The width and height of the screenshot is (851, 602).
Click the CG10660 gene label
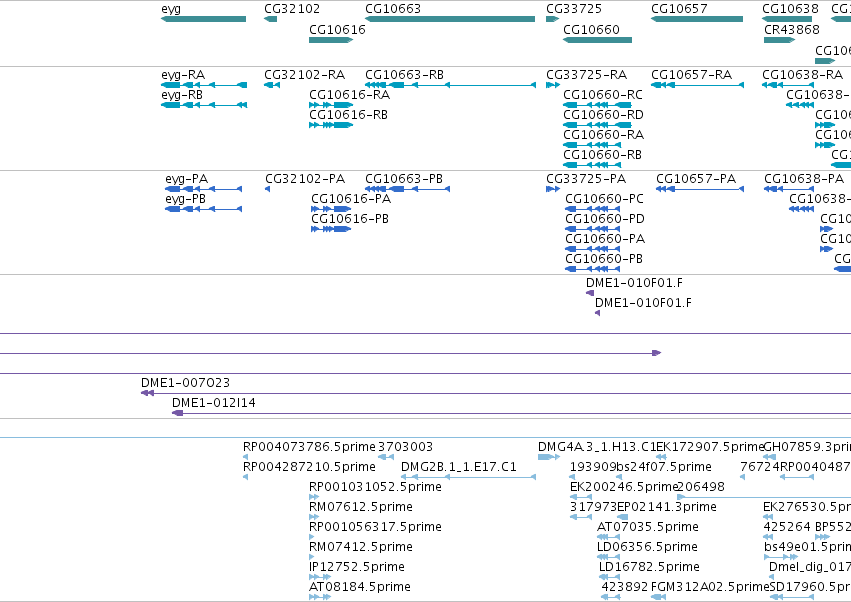click(592, 29)
